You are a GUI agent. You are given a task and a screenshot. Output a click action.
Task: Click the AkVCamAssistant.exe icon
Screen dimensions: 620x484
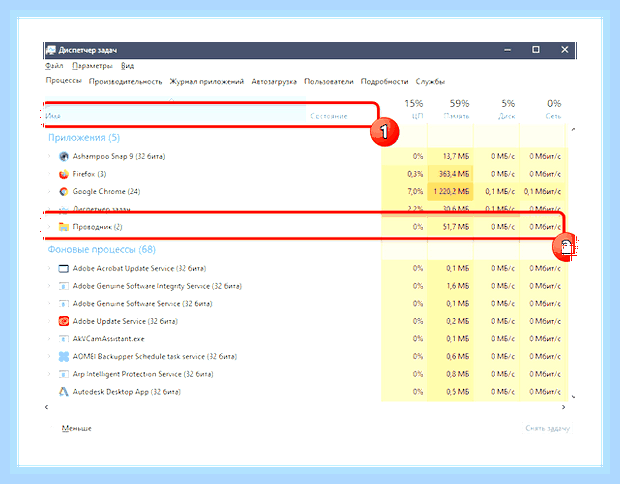[x=64, y=339]
